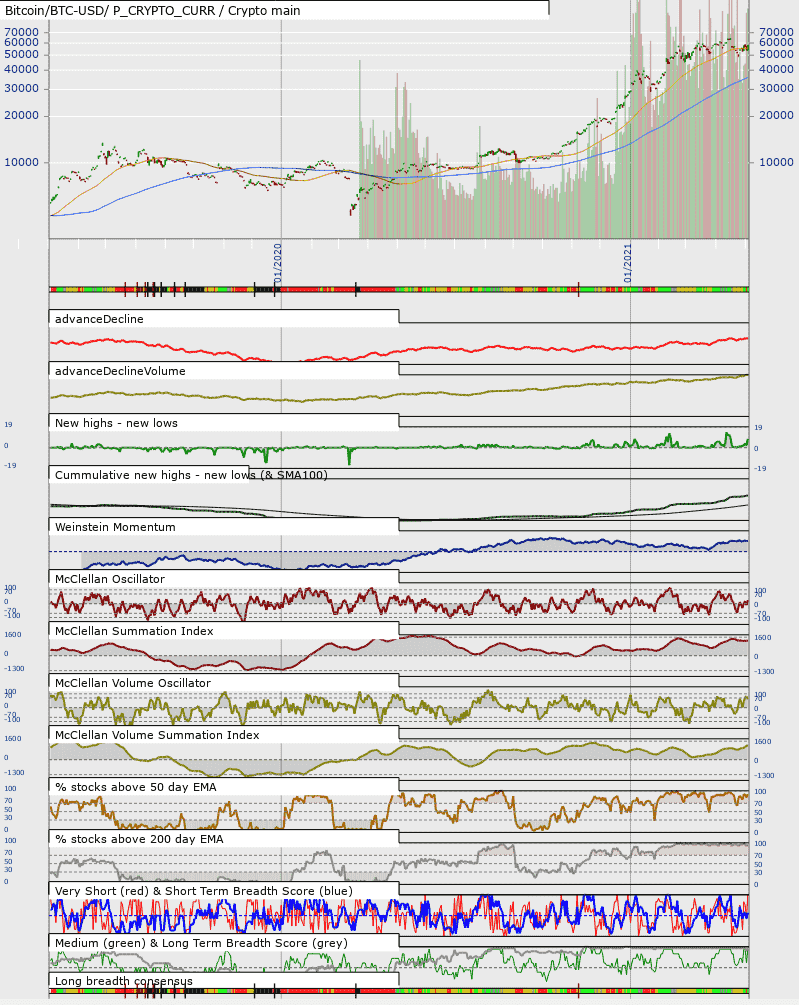
Task: Click the chart title Bitcoin/BTC-USD Crypto main
Action: point(152,10)
